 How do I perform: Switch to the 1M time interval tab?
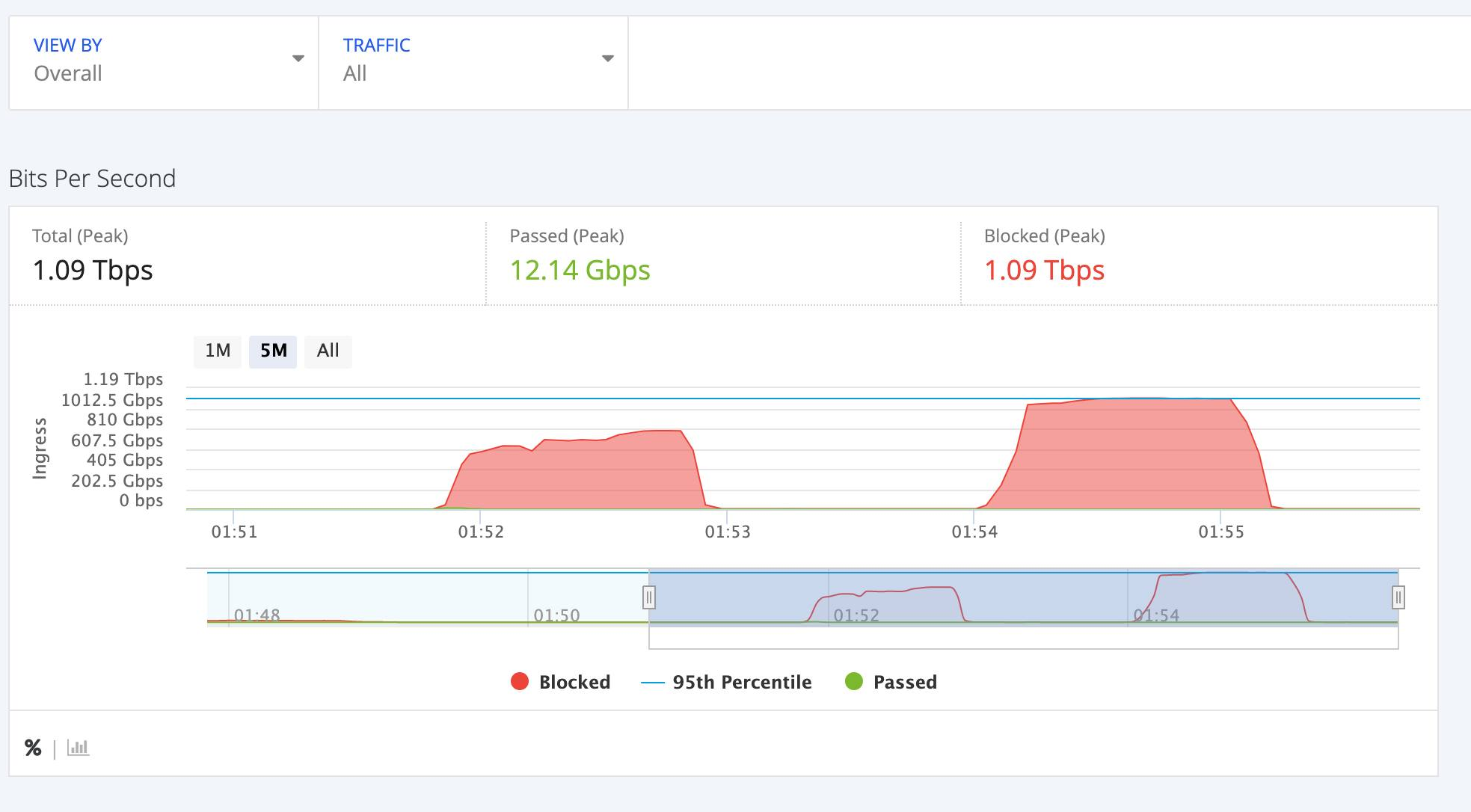coord(217,351)
